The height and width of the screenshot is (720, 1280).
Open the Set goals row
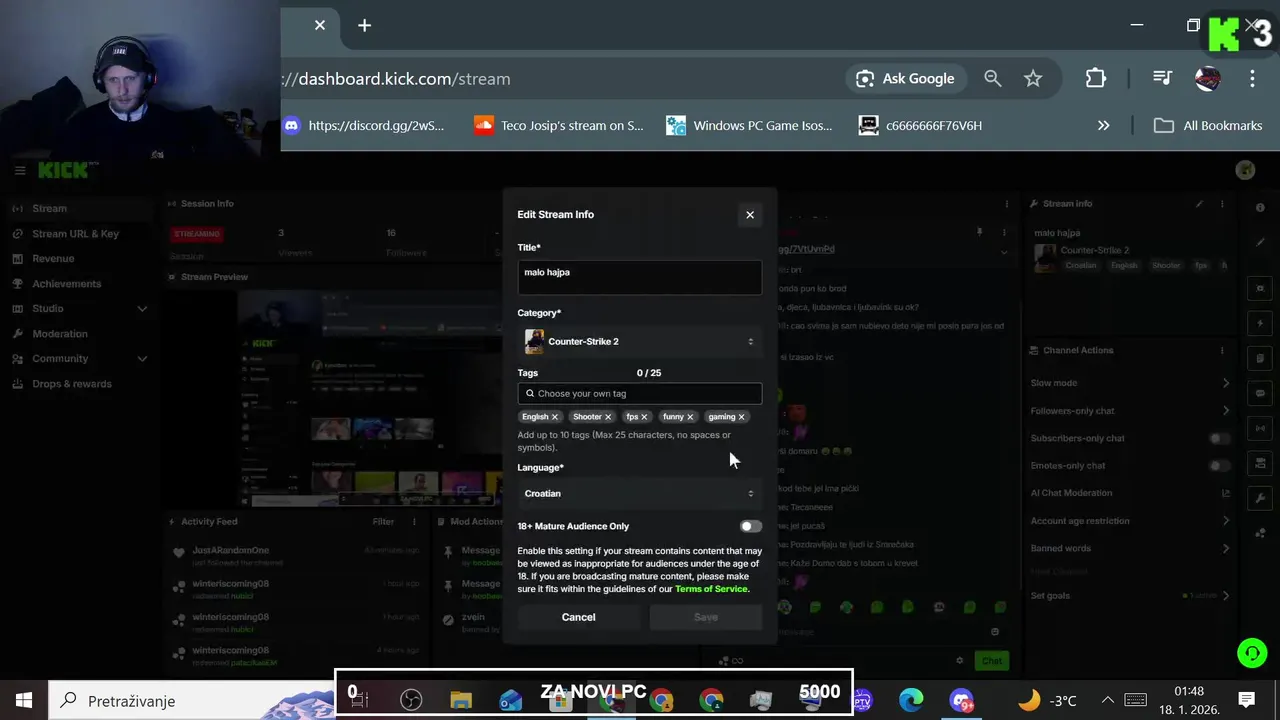(1130, 596)
